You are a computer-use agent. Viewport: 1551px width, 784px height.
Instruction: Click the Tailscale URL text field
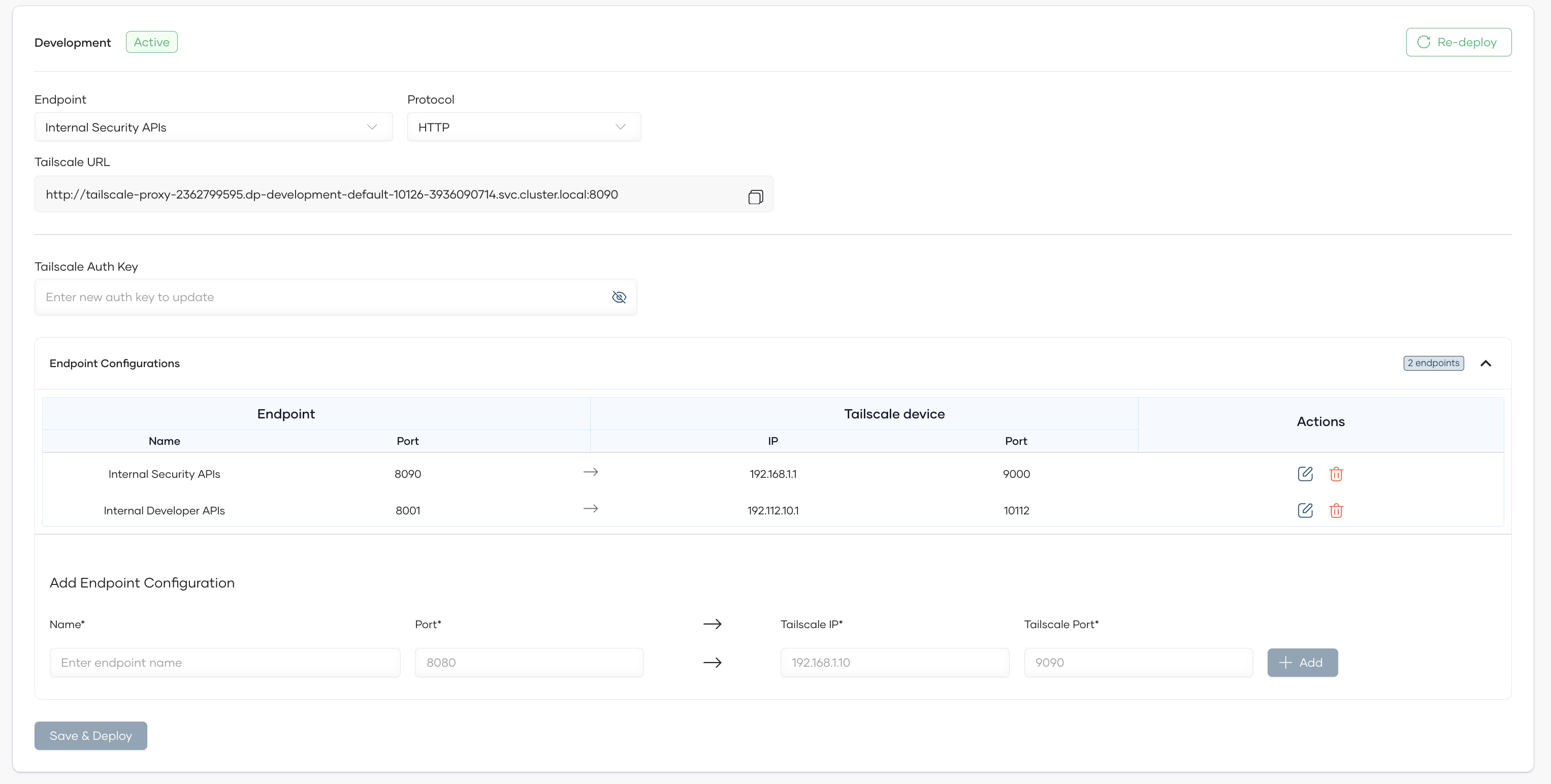click(x=385, y=194)
